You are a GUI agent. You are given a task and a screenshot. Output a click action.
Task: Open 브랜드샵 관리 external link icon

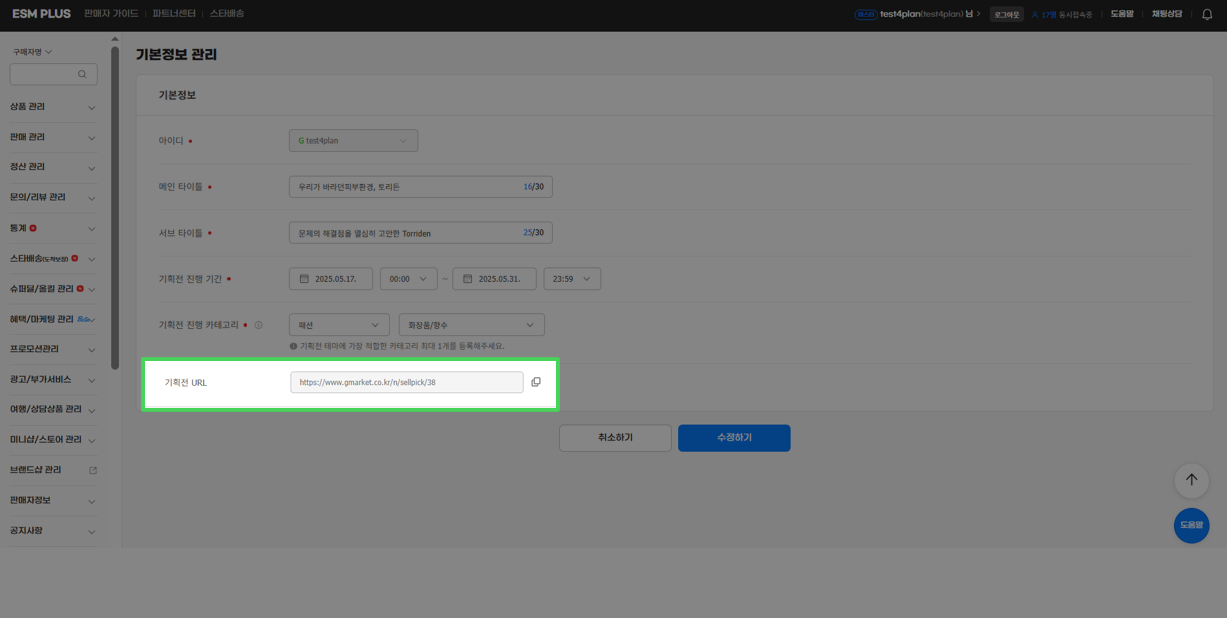[93, 470]
